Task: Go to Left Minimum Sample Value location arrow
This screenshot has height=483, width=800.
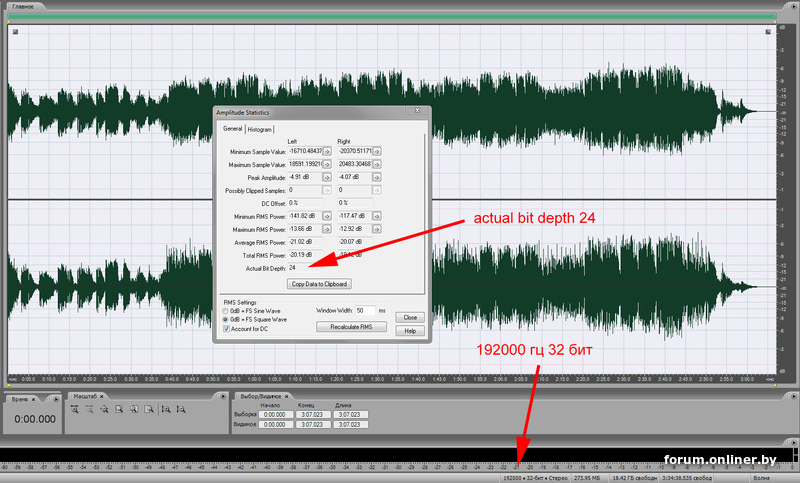Action: (x=327, y=151)
